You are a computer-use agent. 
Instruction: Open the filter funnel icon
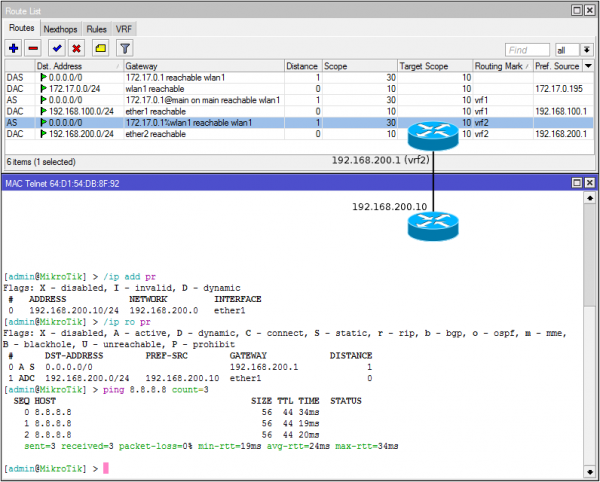pyautogui.click(x=125, y=49)
